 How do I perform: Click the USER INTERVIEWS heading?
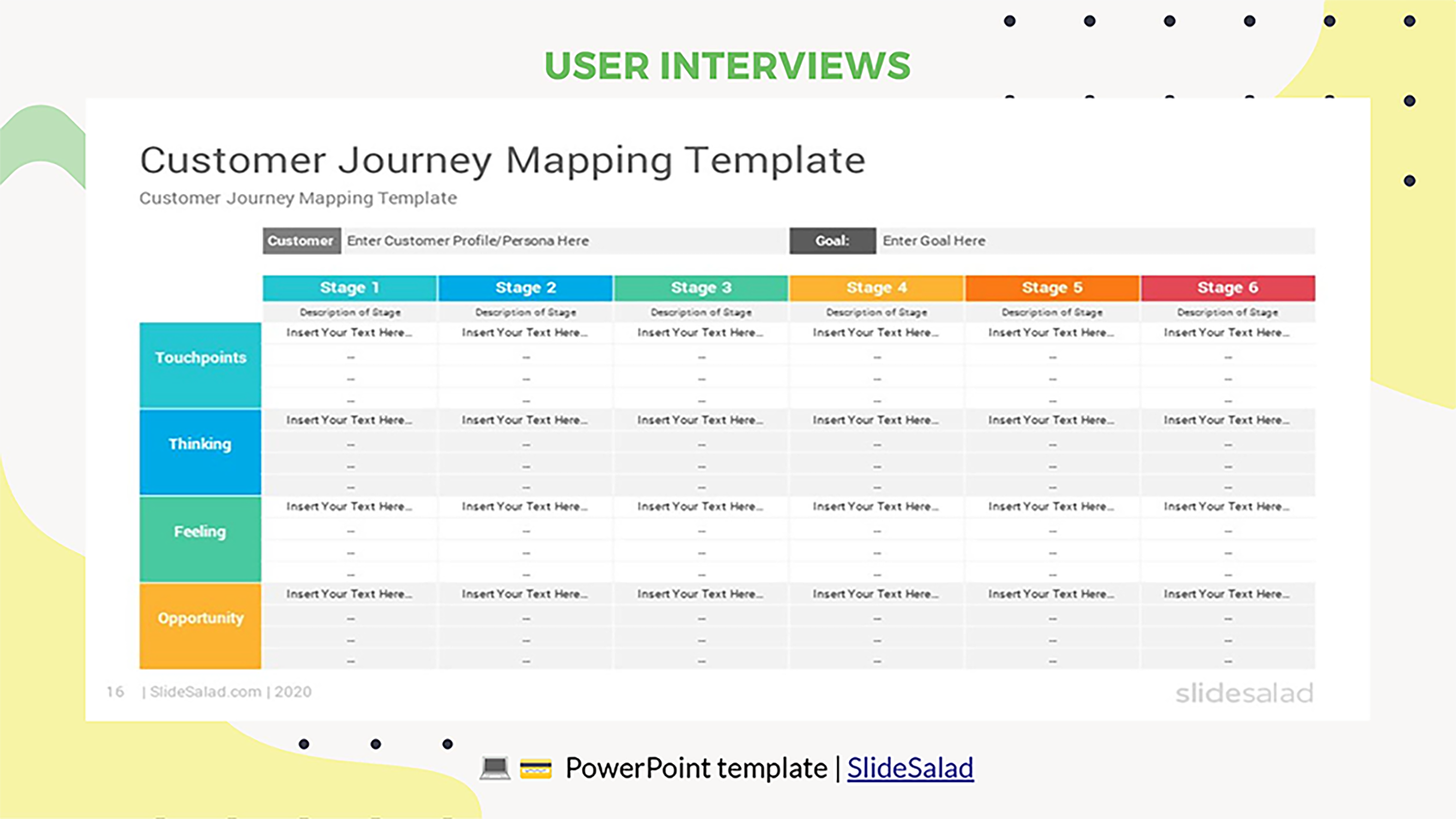click(x=728, y=66)
